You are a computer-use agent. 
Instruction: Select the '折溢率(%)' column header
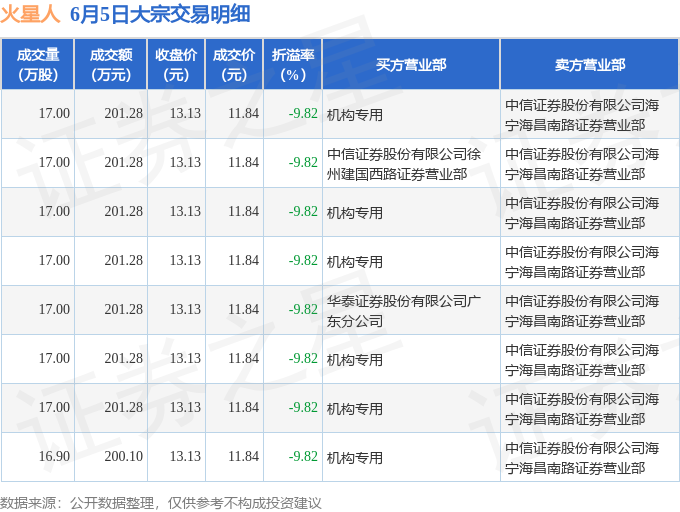click(293, 64)
